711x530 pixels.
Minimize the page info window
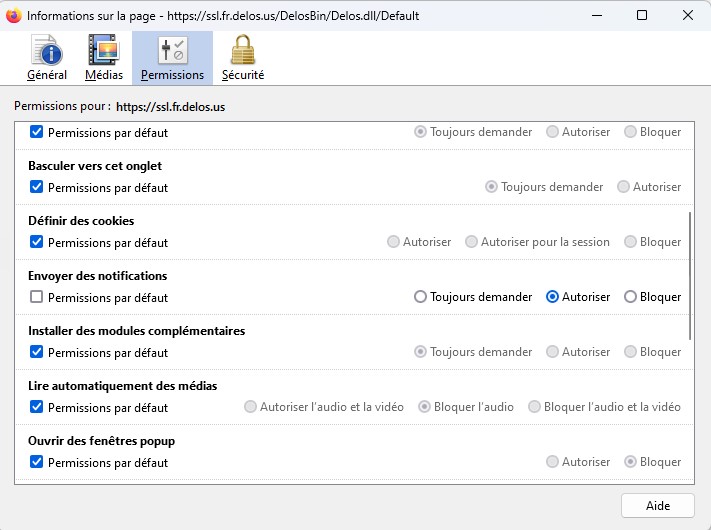[x=597, y=15]
